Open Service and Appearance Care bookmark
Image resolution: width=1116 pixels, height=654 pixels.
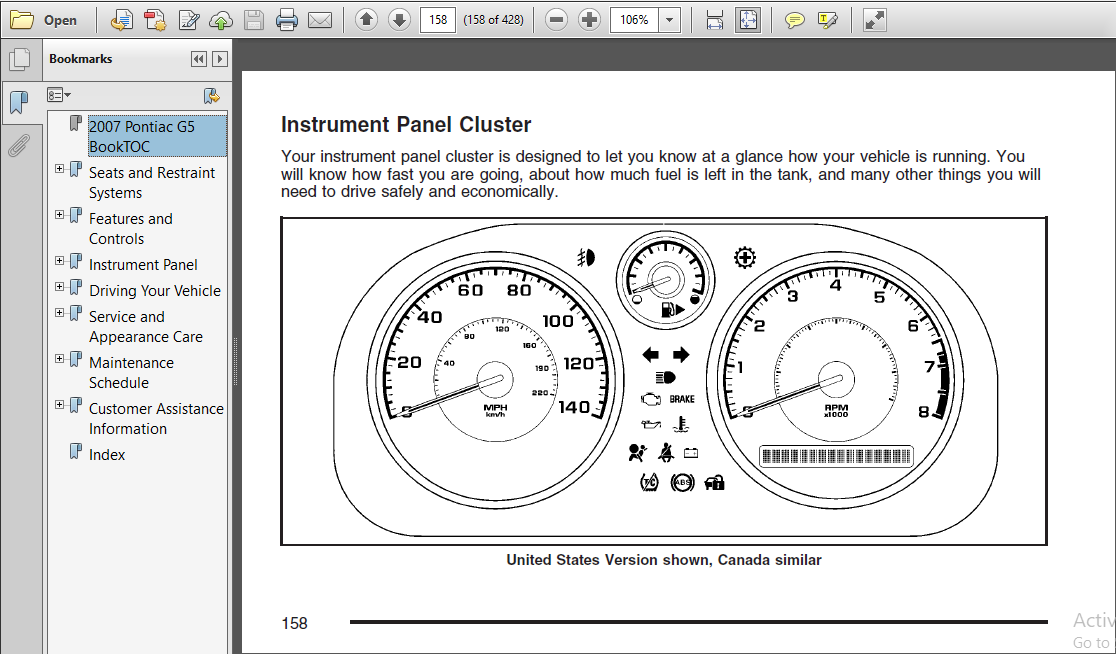click(145, 327)
